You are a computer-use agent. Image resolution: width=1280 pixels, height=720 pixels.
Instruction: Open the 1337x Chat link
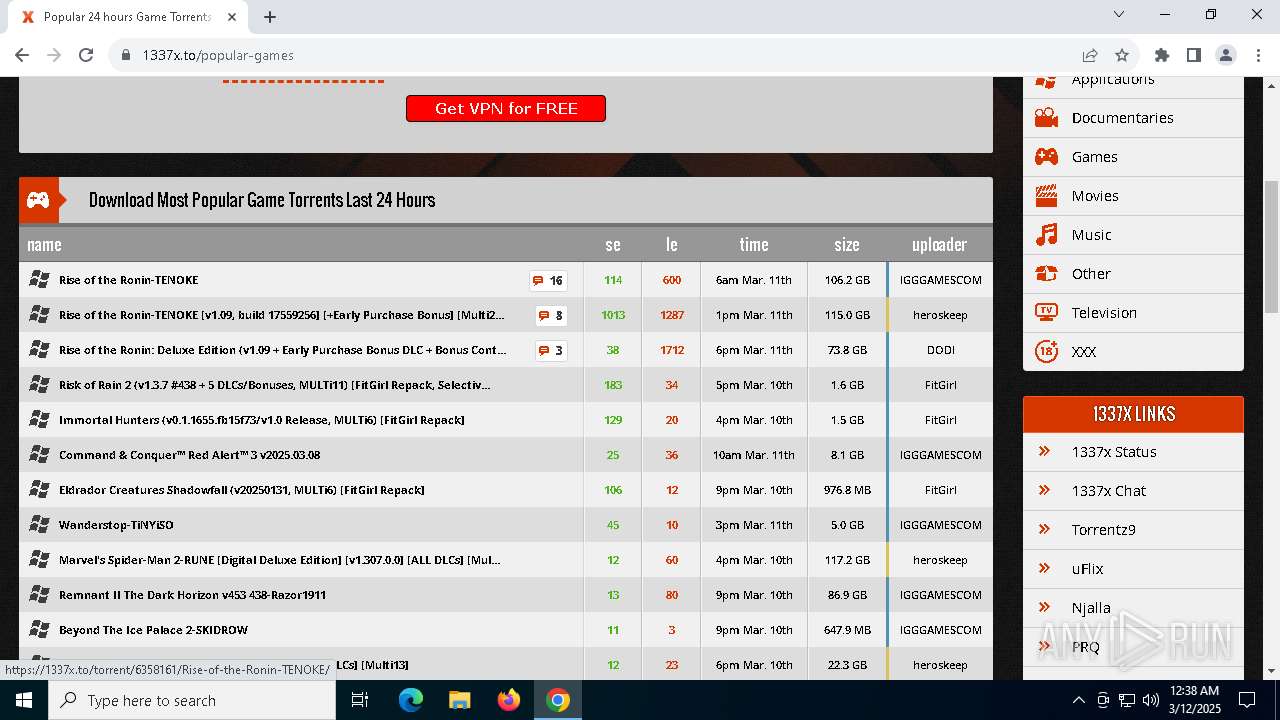[x=1109, y=491]
